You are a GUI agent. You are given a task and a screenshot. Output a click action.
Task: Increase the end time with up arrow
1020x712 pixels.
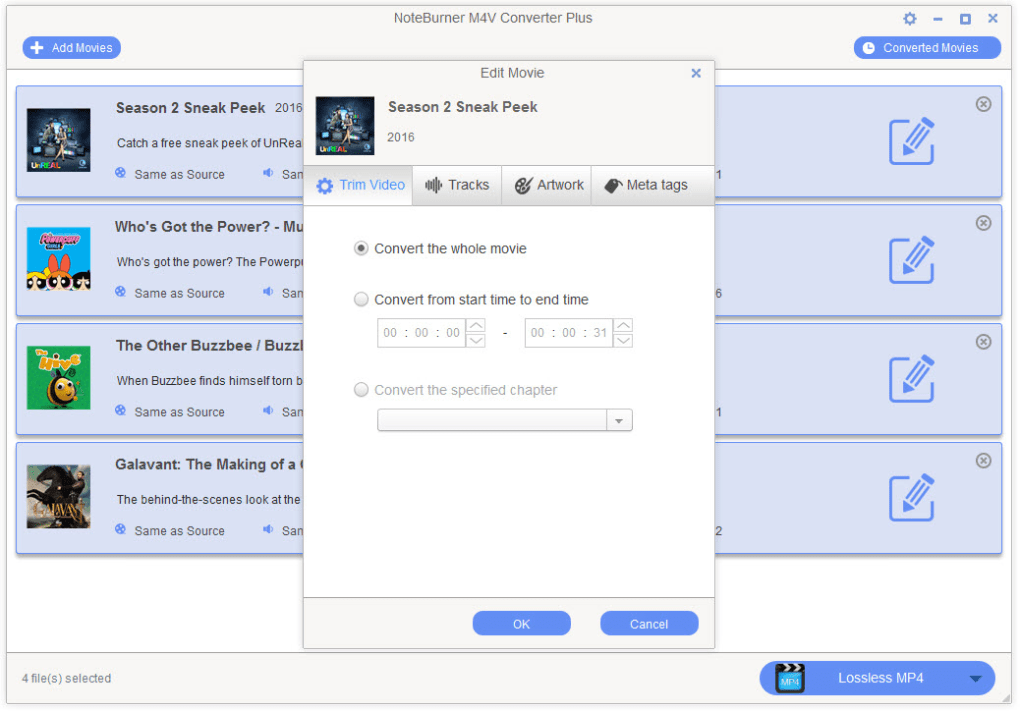point(623,325)
